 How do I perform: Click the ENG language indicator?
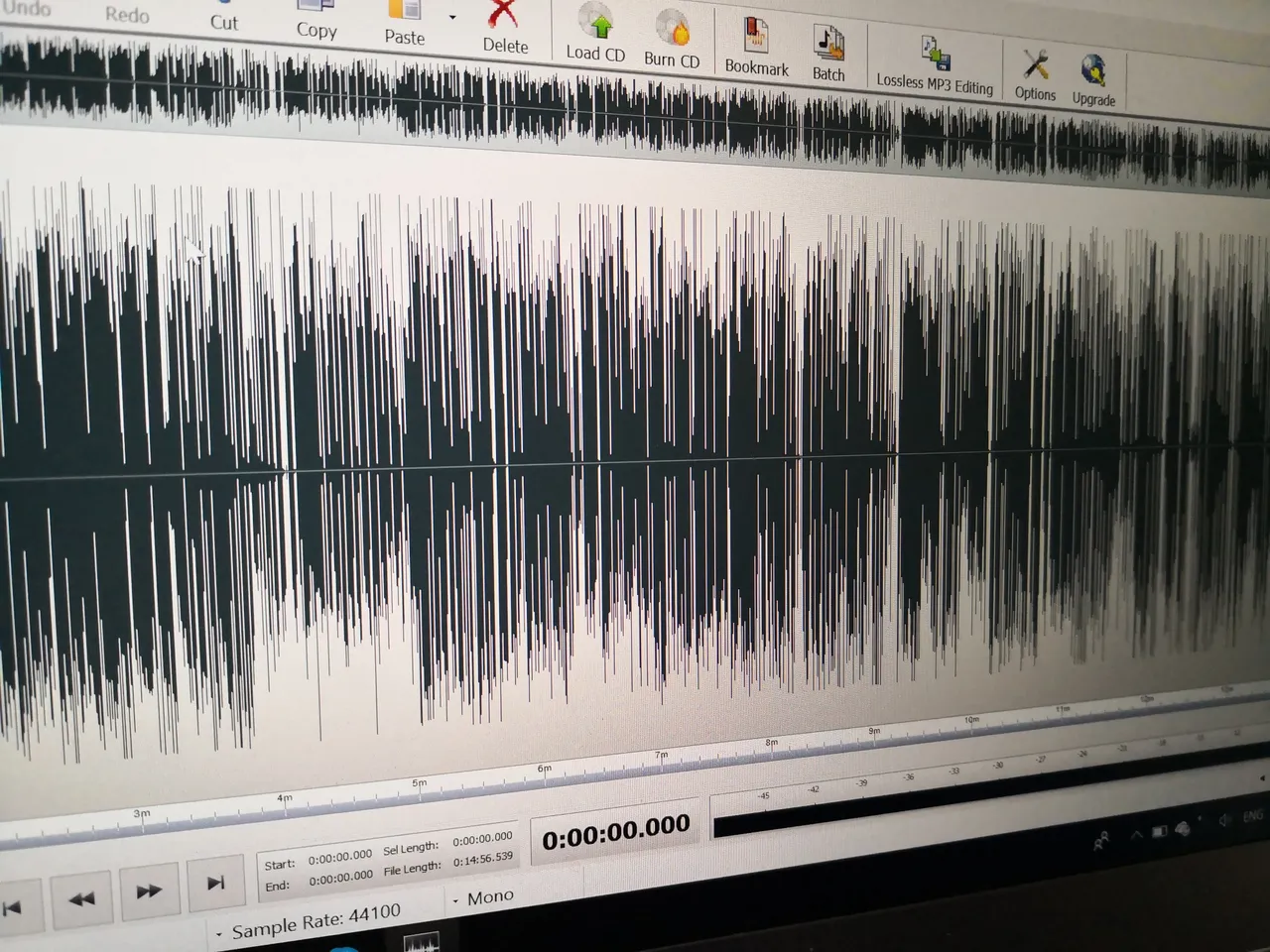coord(1253,817)
